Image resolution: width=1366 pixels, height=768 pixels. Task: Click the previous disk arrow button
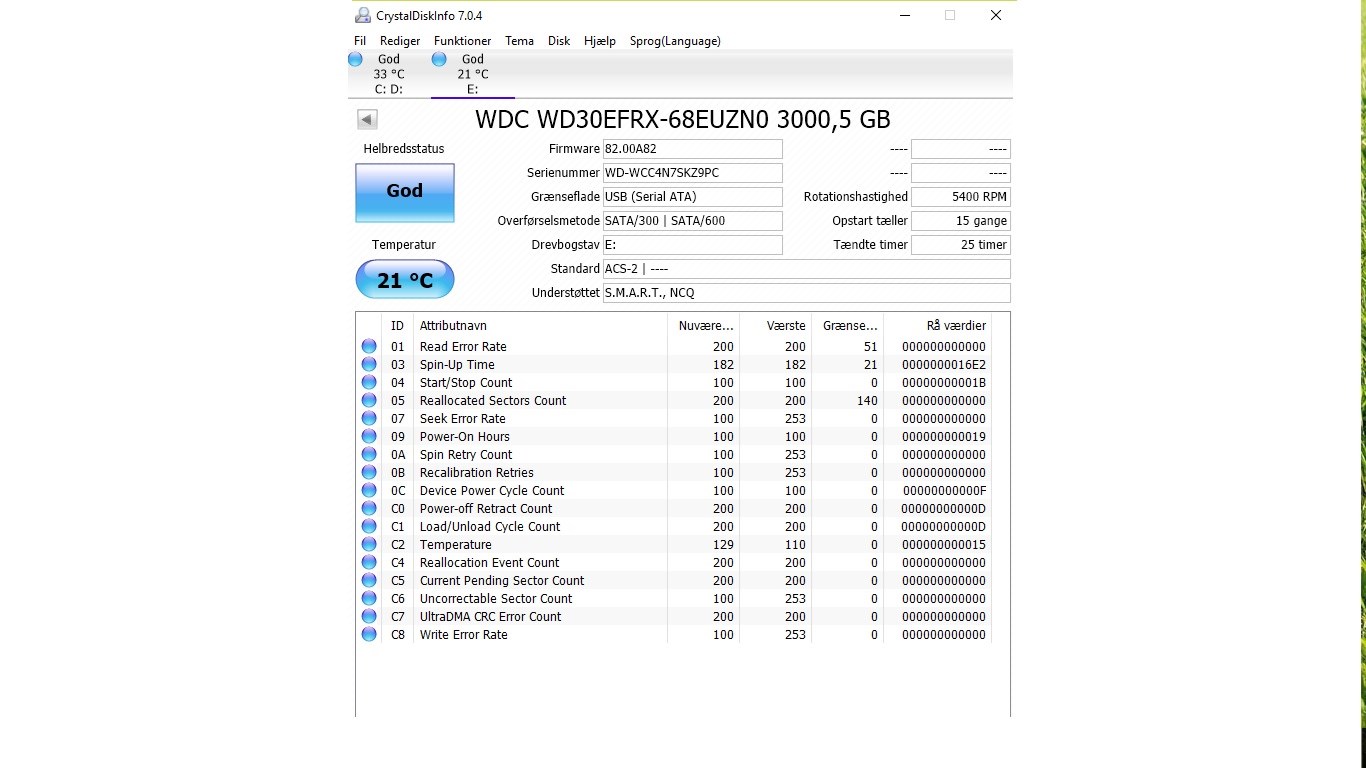click(x=367, y=120)
